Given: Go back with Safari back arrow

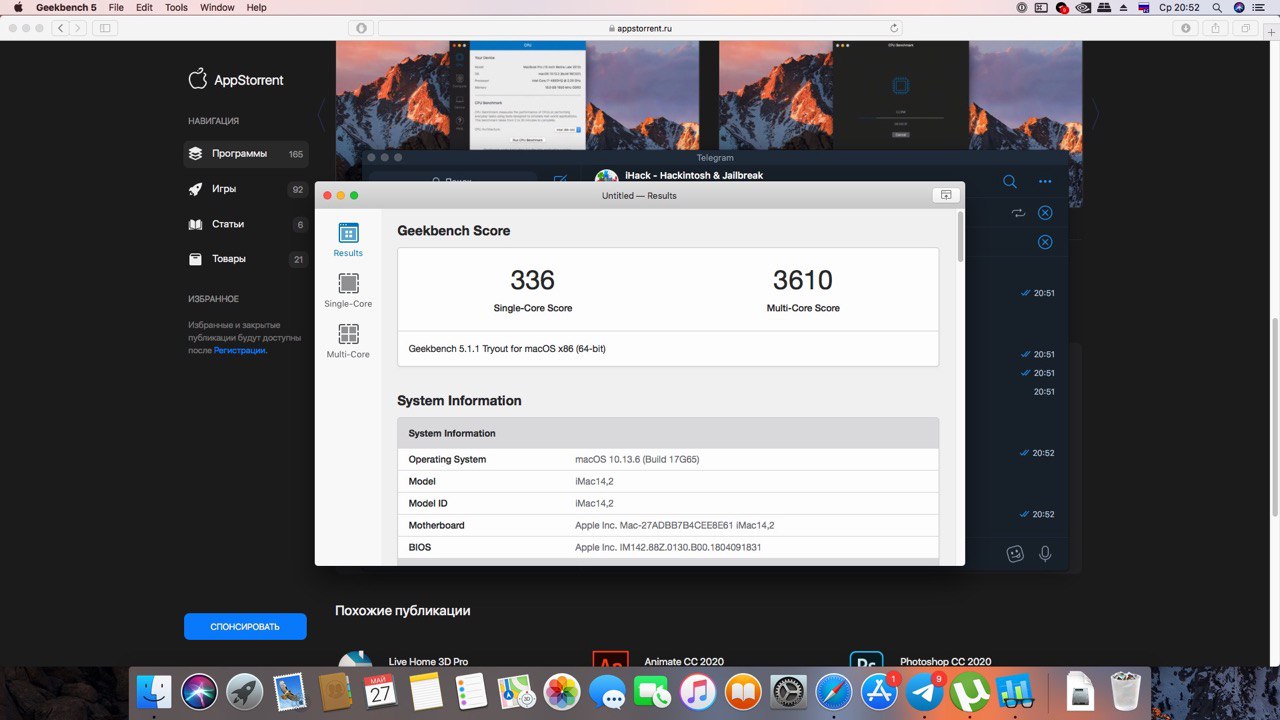Looking at the screenshot, I should coord(60,28).
